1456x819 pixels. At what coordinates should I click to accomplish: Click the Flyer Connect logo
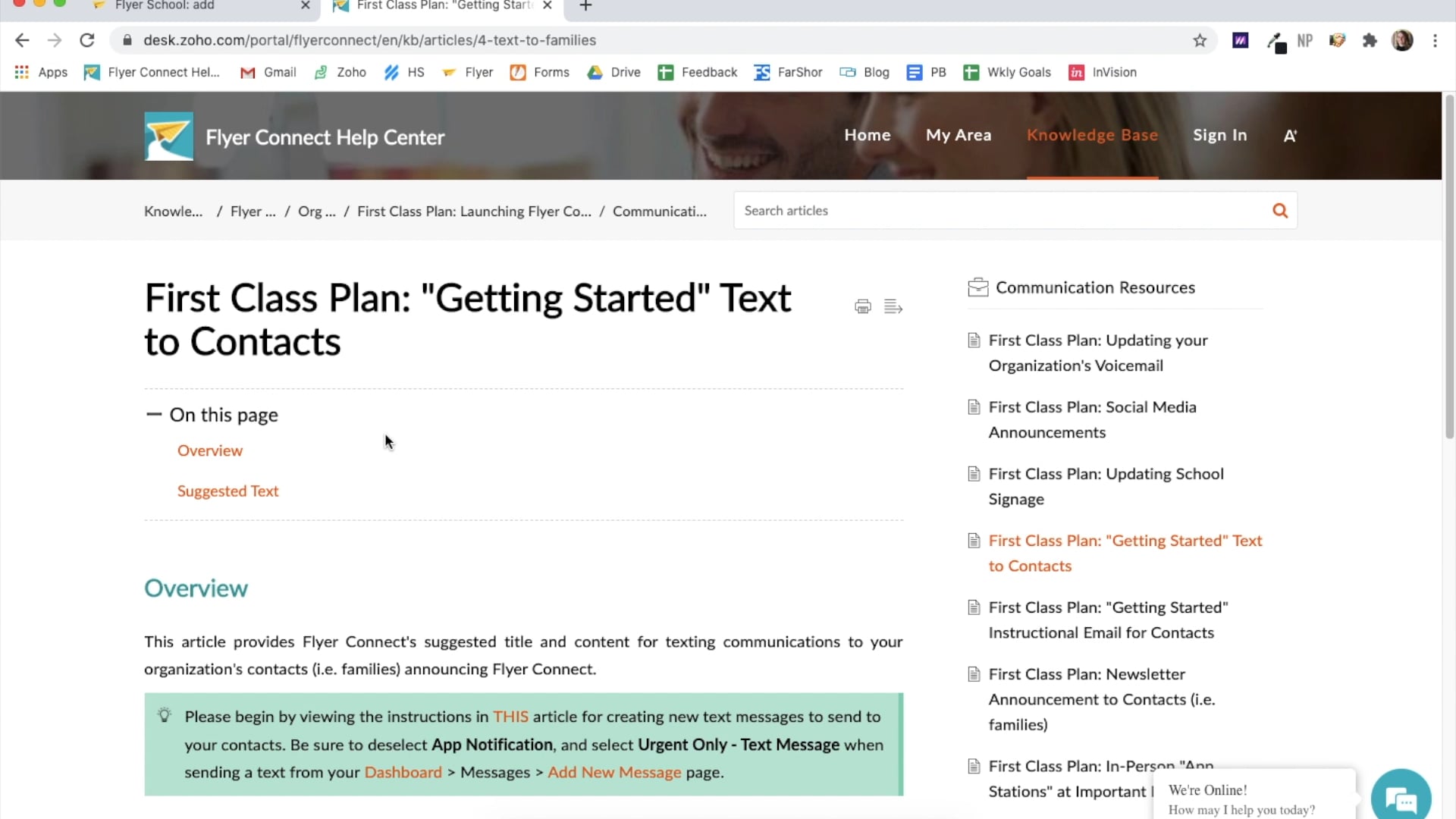168,136
